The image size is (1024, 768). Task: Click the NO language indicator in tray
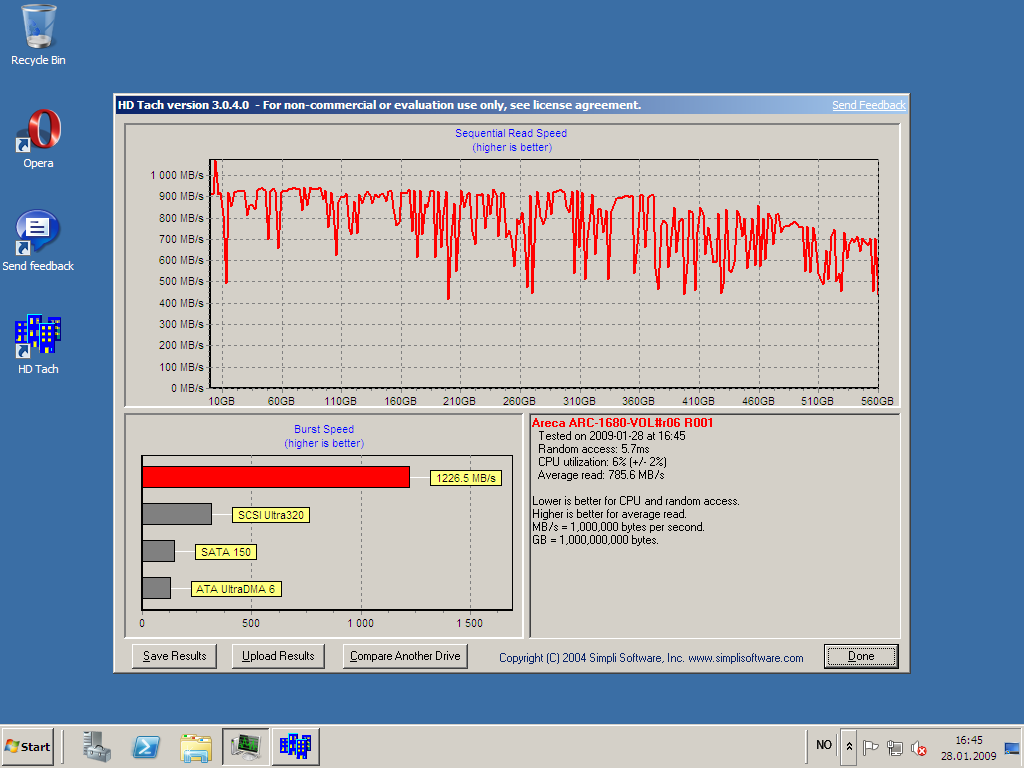point(824,745)
